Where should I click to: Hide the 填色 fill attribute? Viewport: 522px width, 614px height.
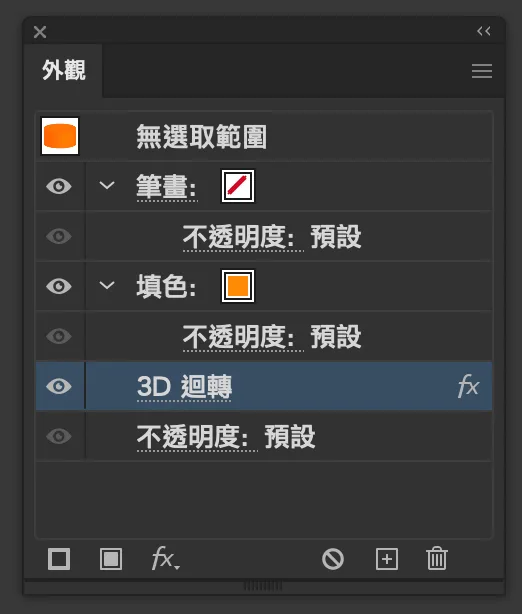(59, 286)
